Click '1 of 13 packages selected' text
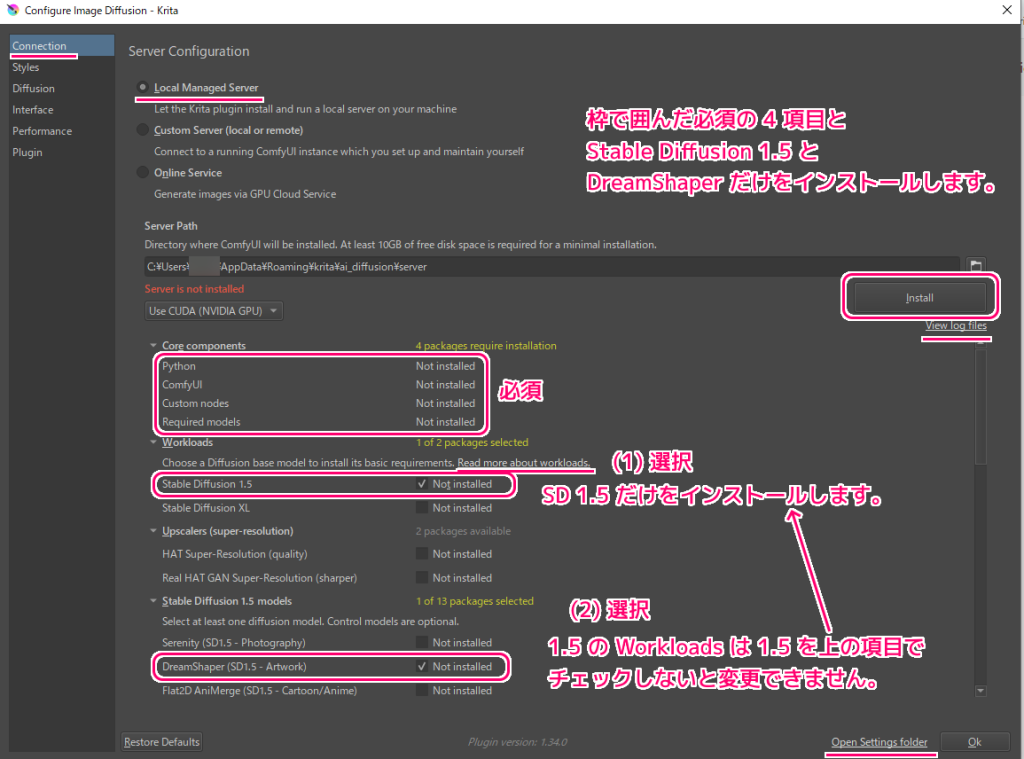The height and width of the screenshot is (759, 1024). [x=475, y=601]
